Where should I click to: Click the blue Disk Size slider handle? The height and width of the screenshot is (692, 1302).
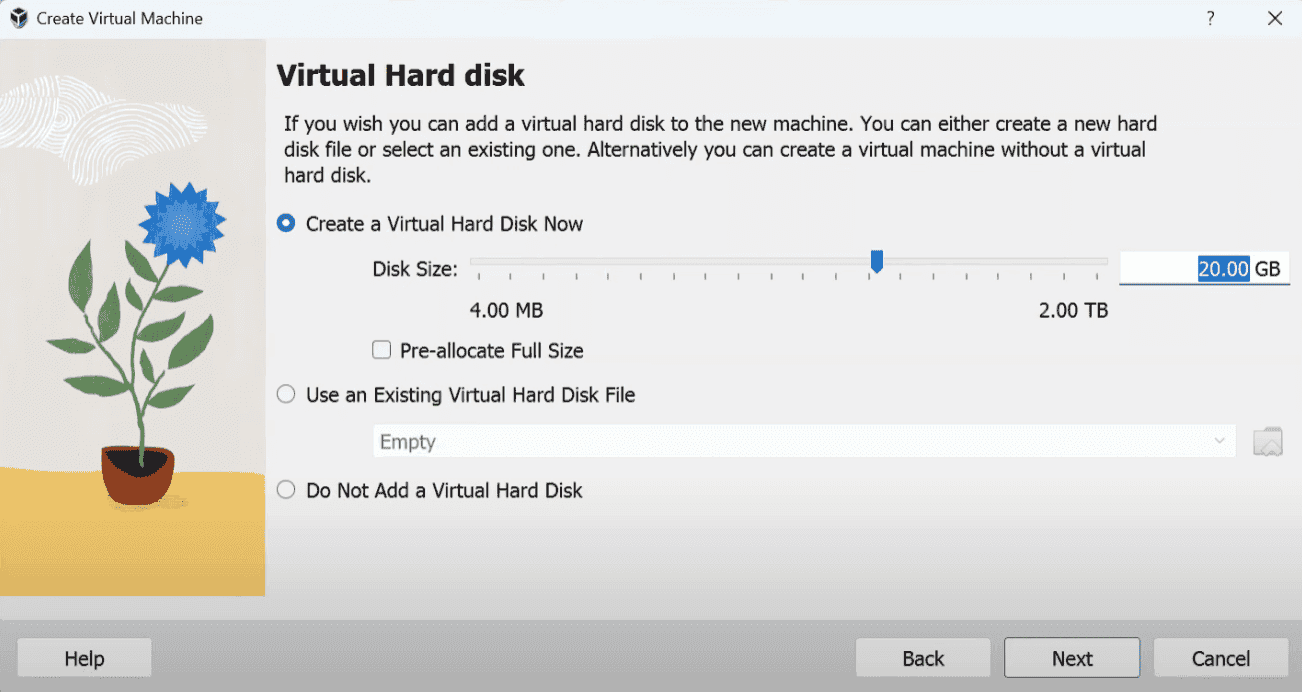pyautogui.click(x=877, y=261)
